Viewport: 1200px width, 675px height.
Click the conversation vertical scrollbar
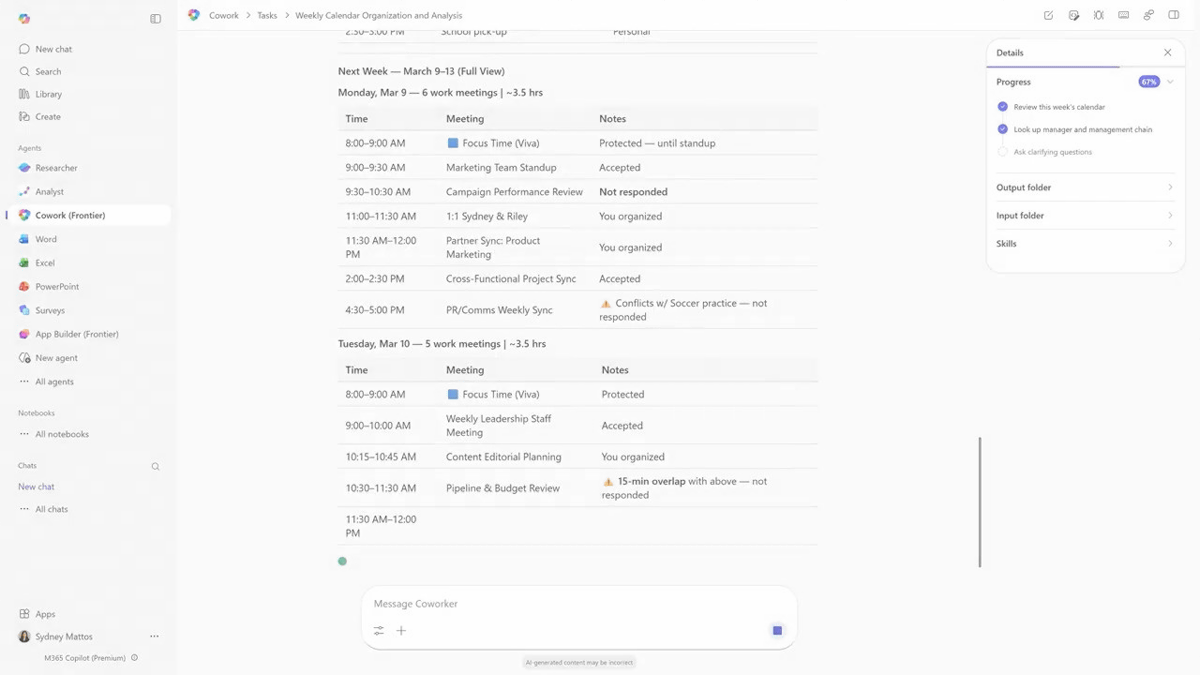[980, 500]
